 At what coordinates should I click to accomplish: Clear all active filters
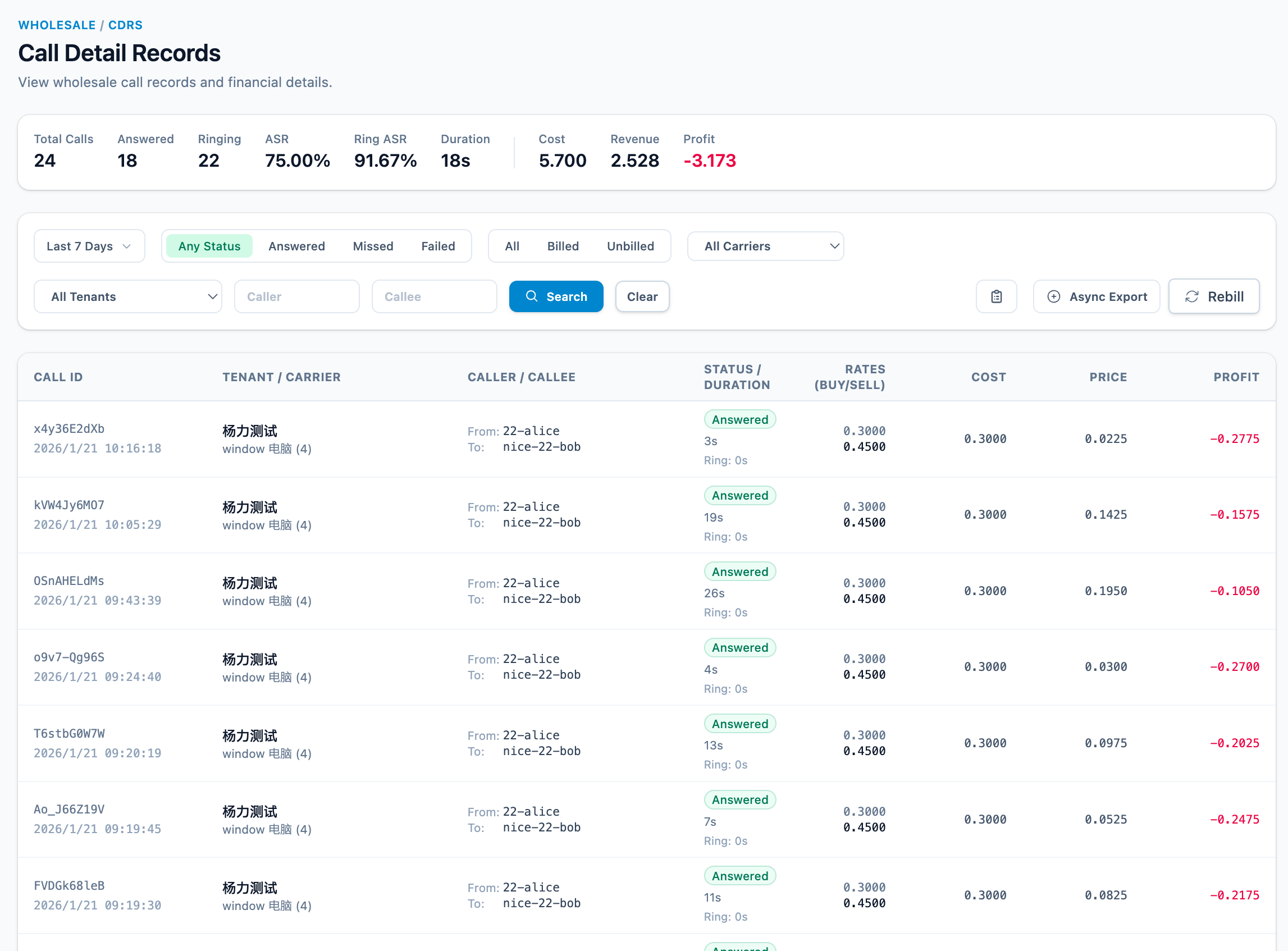click(642, 296)
